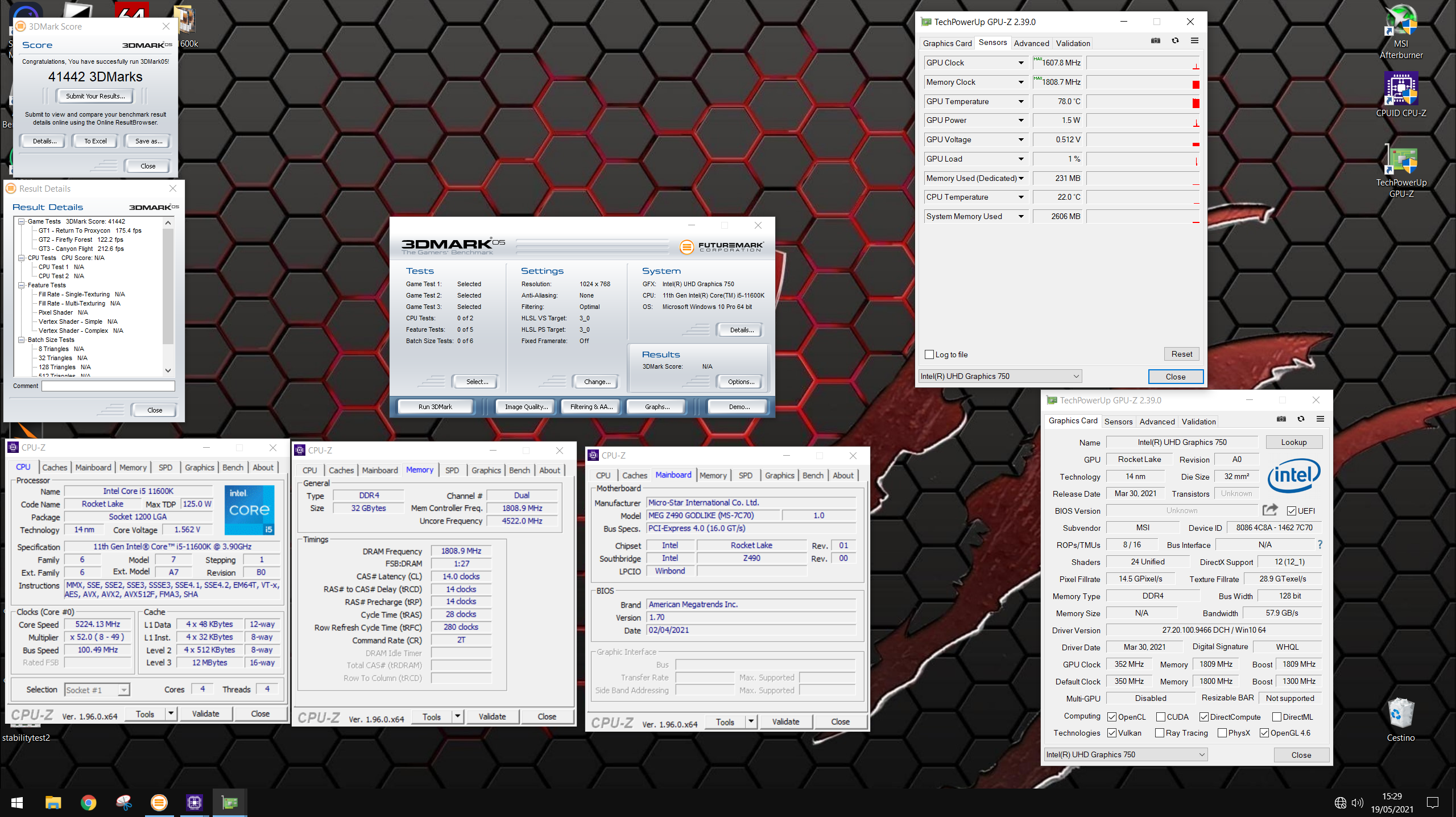The width and height of the screenshot is (1456, 817).
Task: Toggle the DirectCompute checkbox
Action: [1204, 717]
